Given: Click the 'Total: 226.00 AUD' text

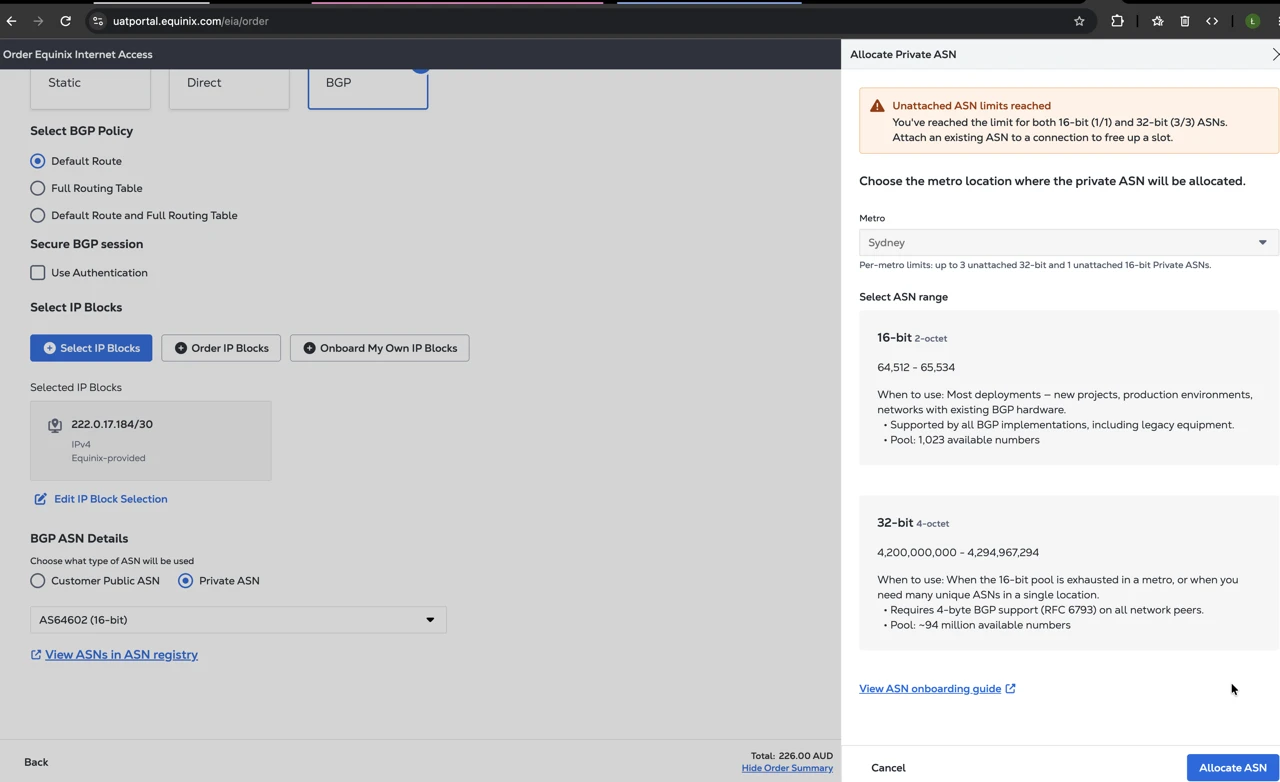Looking at the screenshot, I should pyautogui.click(x=792, y=756).
